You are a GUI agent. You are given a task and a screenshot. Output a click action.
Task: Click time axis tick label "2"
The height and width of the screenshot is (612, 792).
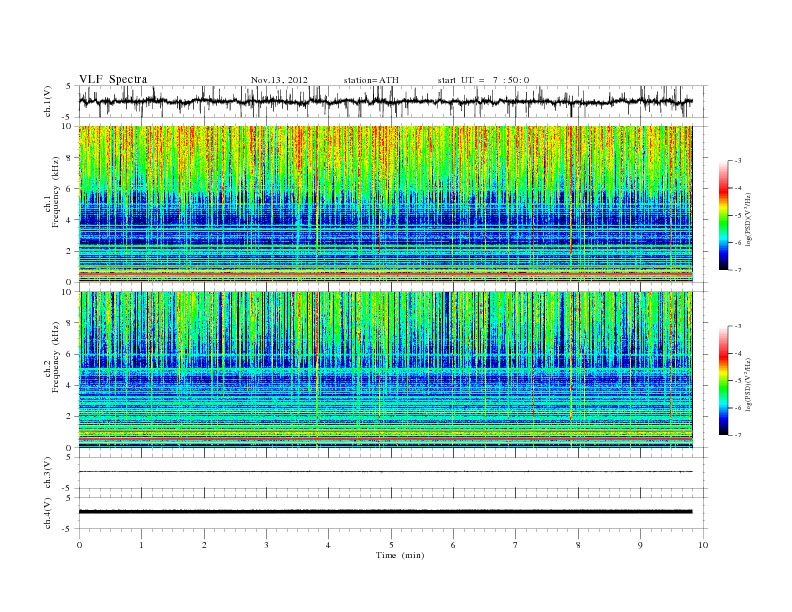tap(204, 545)
